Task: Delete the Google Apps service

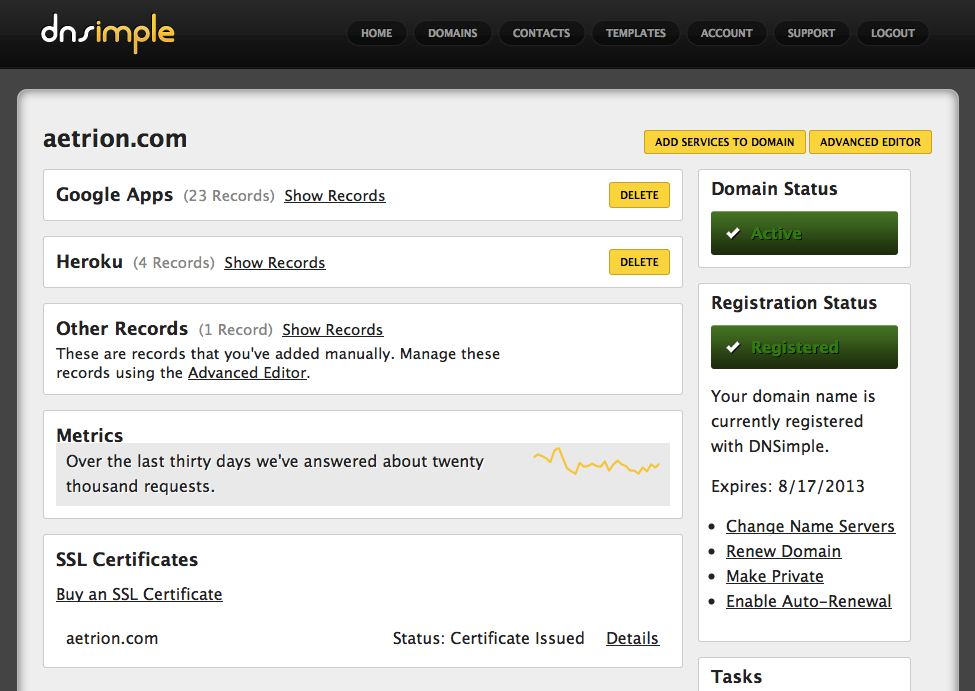Action: click(639, 195)
